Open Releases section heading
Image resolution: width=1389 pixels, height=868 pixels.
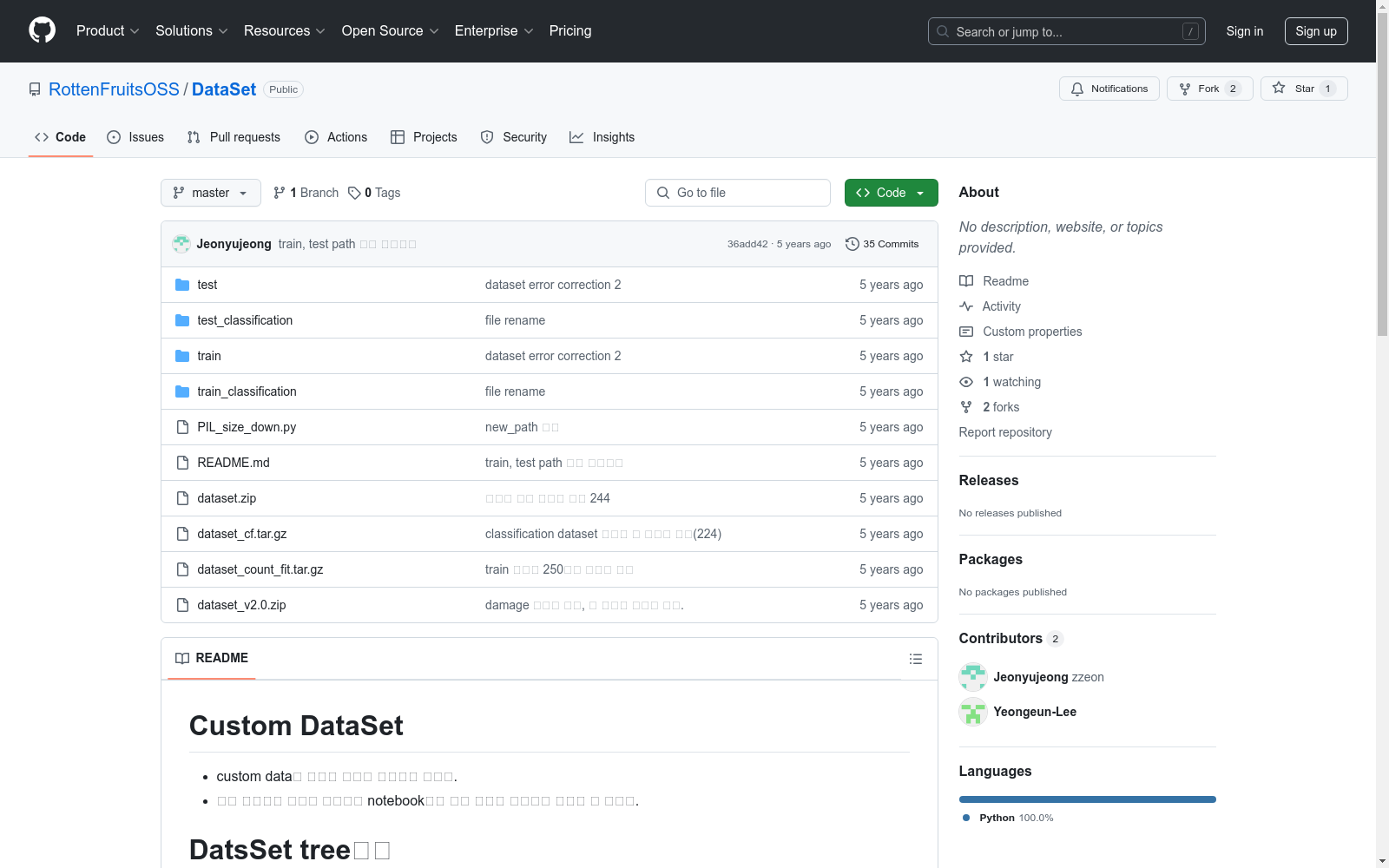[989, 480]
